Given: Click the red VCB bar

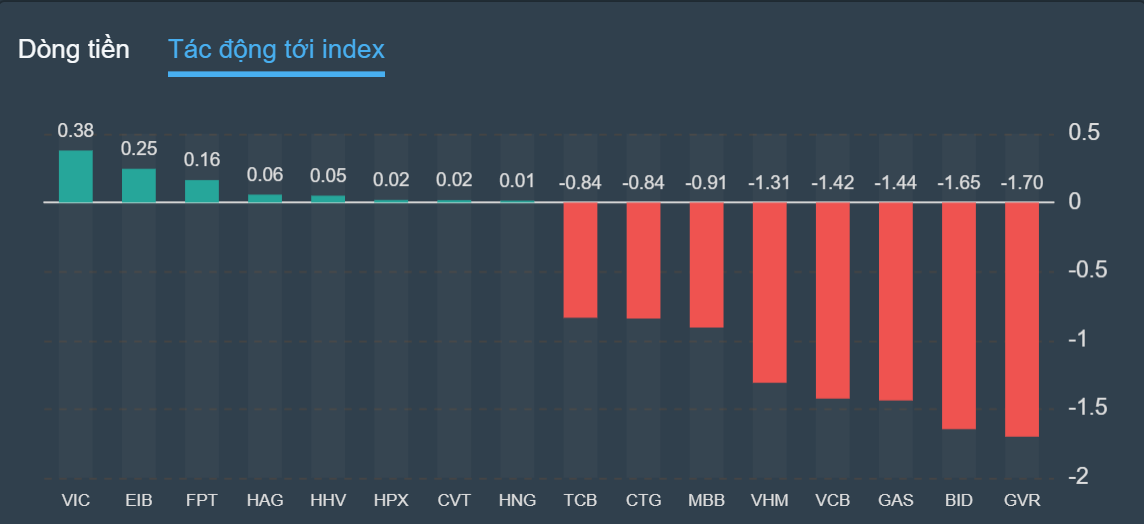Looking at the screenshot, I should click(832, 300).
